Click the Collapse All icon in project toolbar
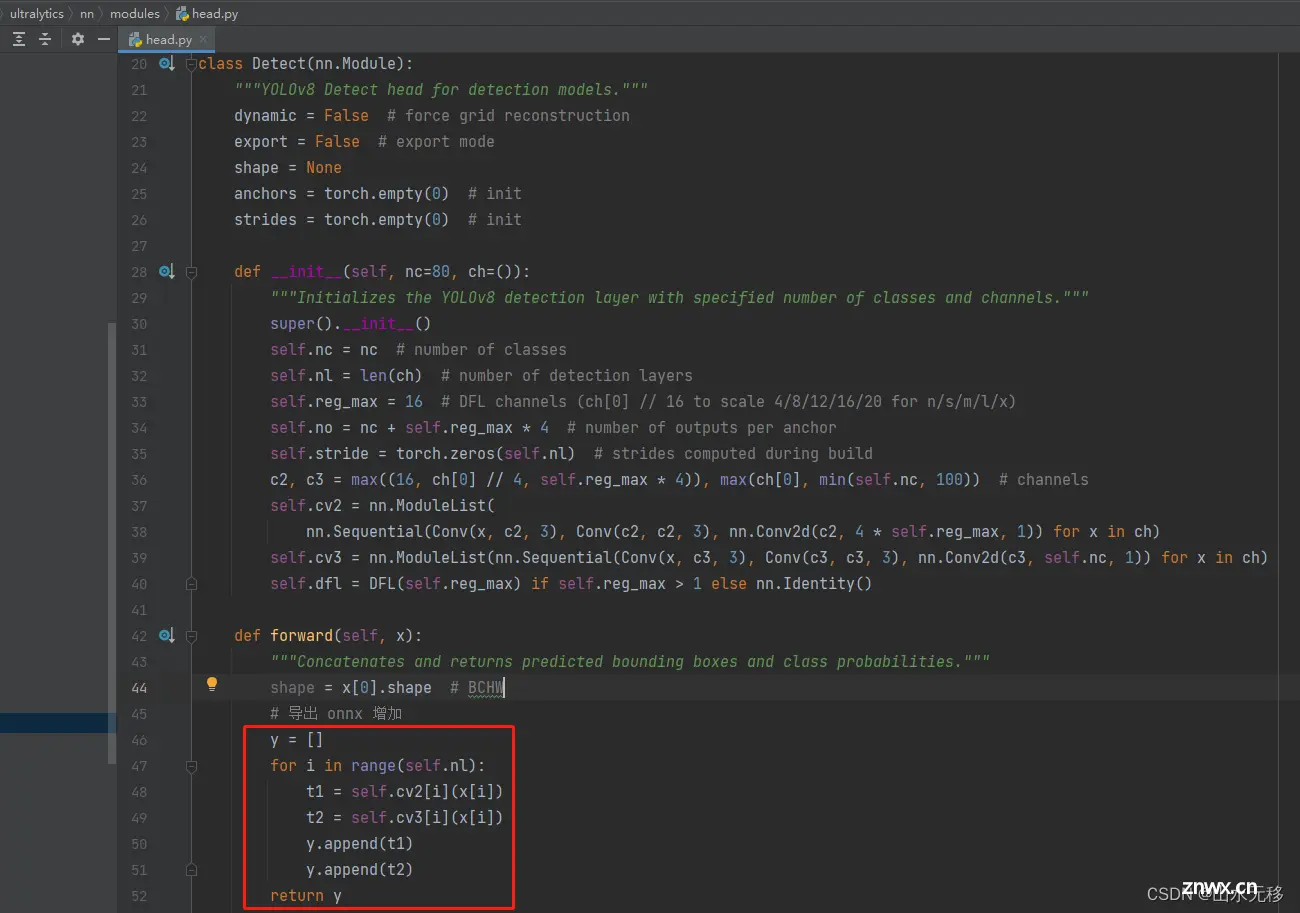The image size is (1300, 913). click(45, 39)
